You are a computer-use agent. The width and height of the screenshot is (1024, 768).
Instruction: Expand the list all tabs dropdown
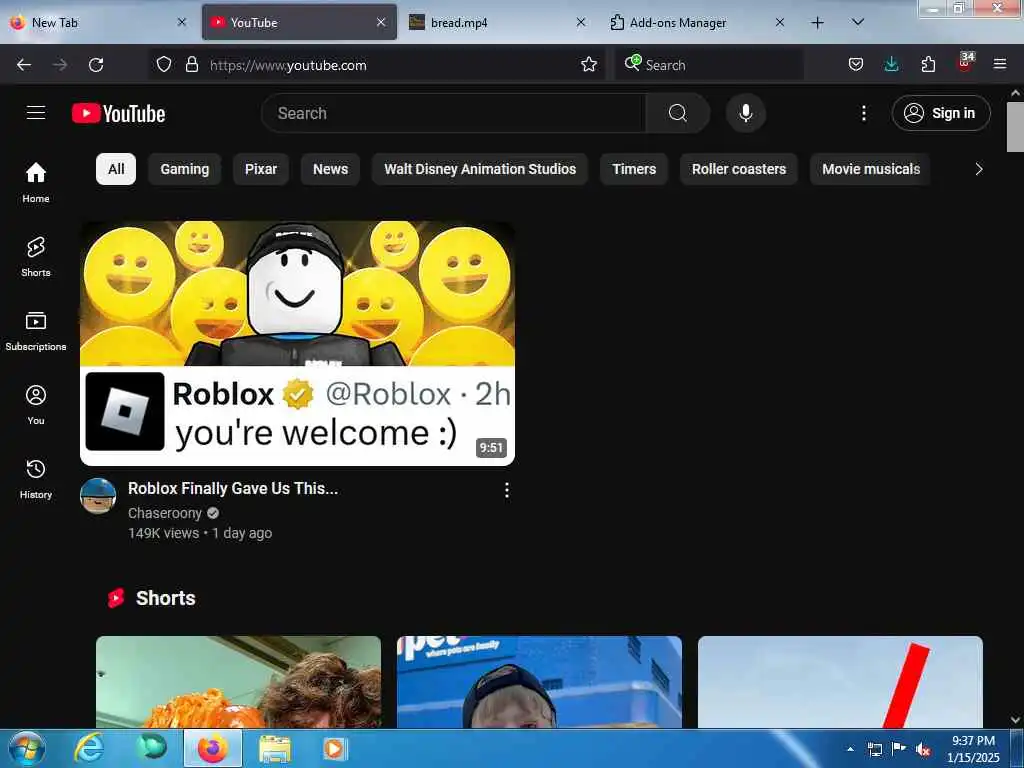click(858, 23)
